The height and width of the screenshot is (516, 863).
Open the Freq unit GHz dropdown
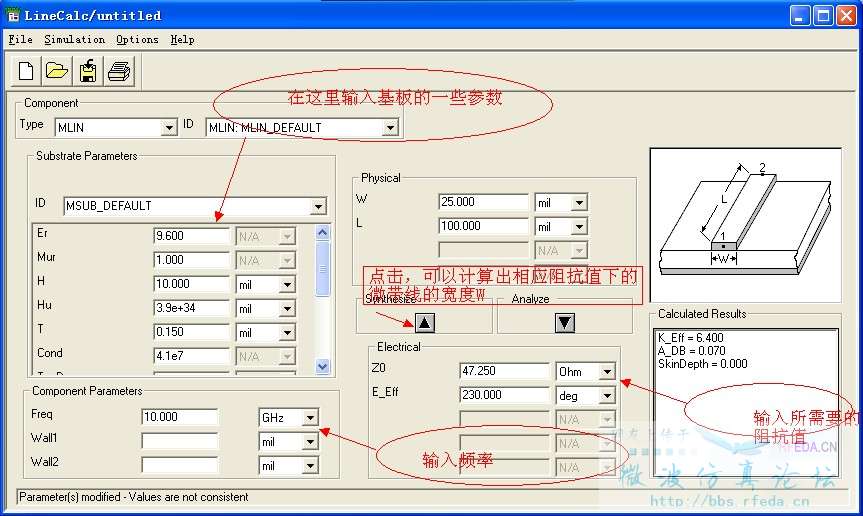click(310, 418)
